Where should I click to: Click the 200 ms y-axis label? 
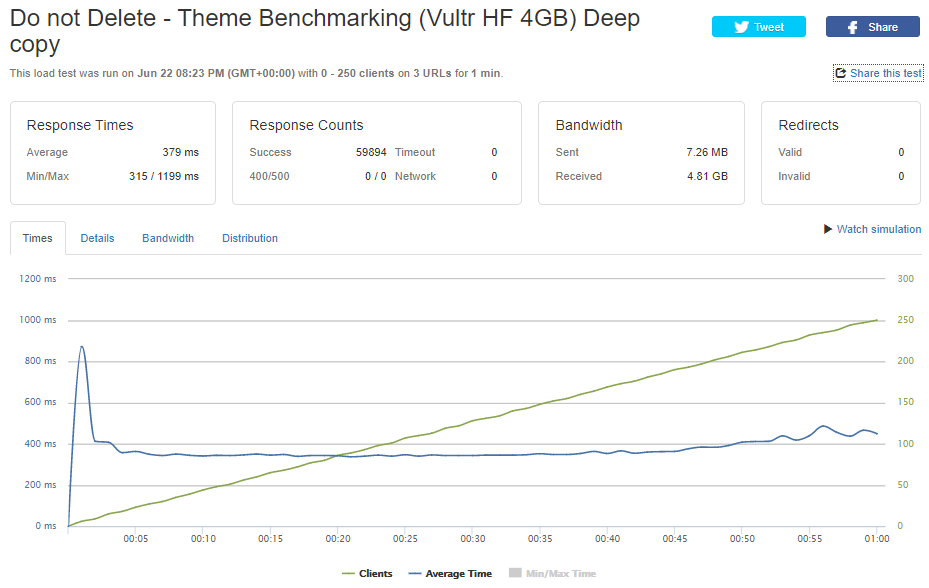click(40, 484)
